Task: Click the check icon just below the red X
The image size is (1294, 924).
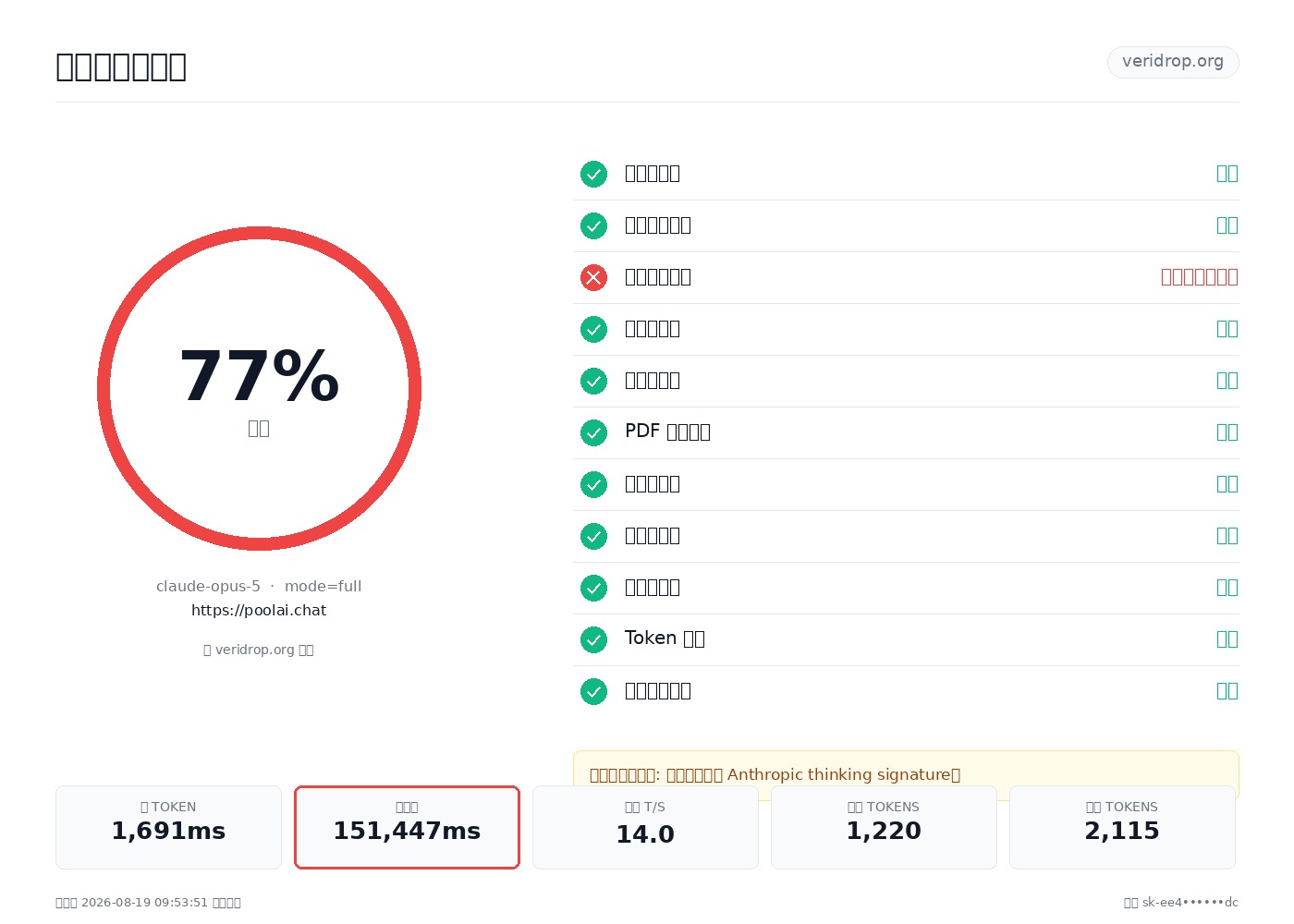Action: 593,329
